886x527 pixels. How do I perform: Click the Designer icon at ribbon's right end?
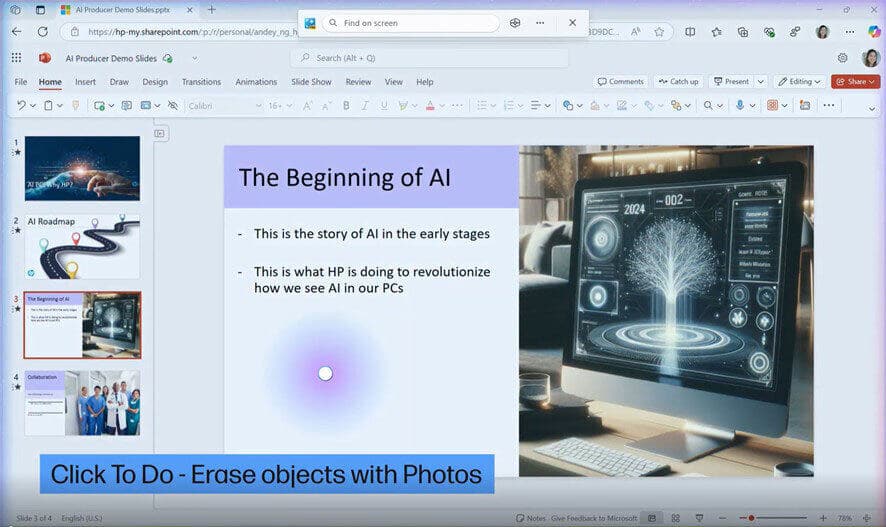coord(805,106)
